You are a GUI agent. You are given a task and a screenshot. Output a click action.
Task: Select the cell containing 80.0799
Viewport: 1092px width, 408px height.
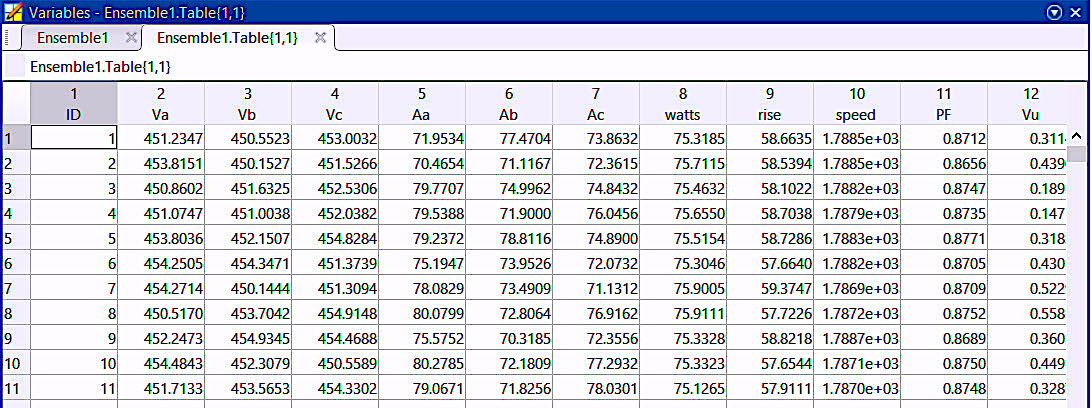[x=422, y=313]
